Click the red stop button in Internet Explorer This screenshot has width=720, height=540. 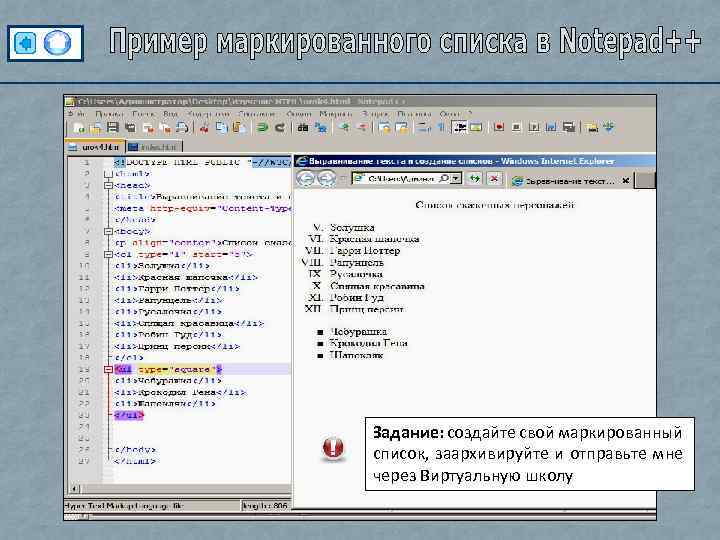pyautogui.click(x=494, y=178)
